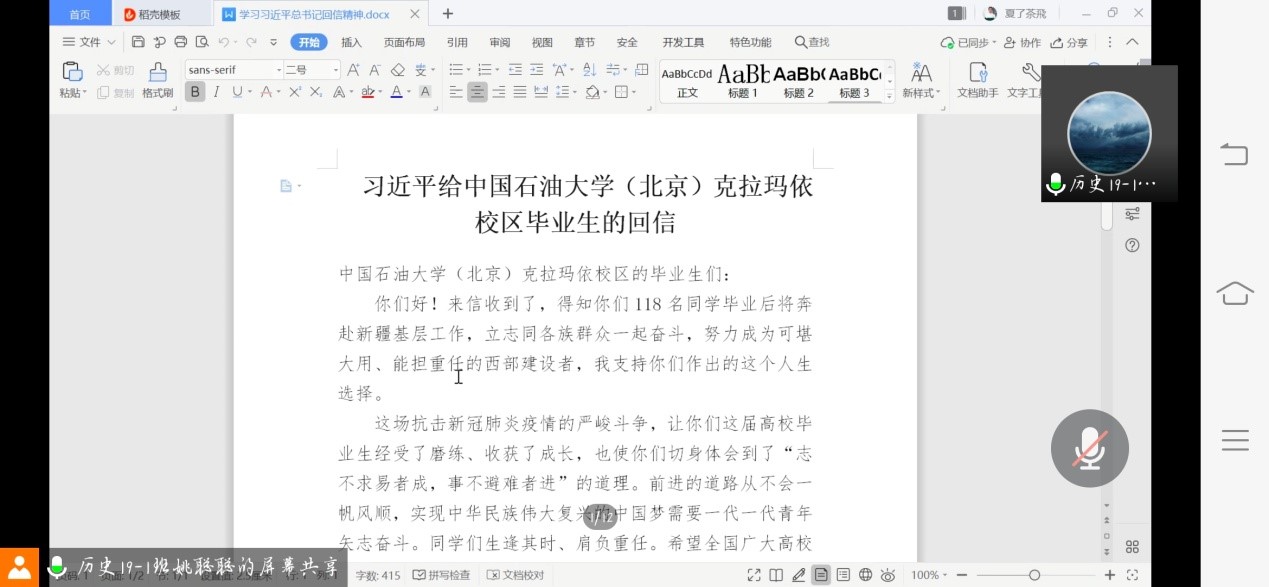Switch to 审阅 ribbon tab
The height and width of the screenshot is (587, 1269).
click(499, 42)
